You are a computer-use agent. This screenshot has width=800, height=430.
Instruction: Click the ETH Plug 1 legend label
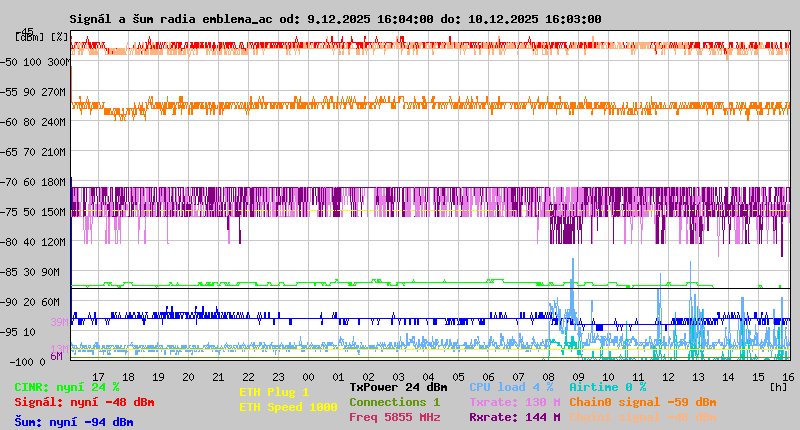pos(274,392)
